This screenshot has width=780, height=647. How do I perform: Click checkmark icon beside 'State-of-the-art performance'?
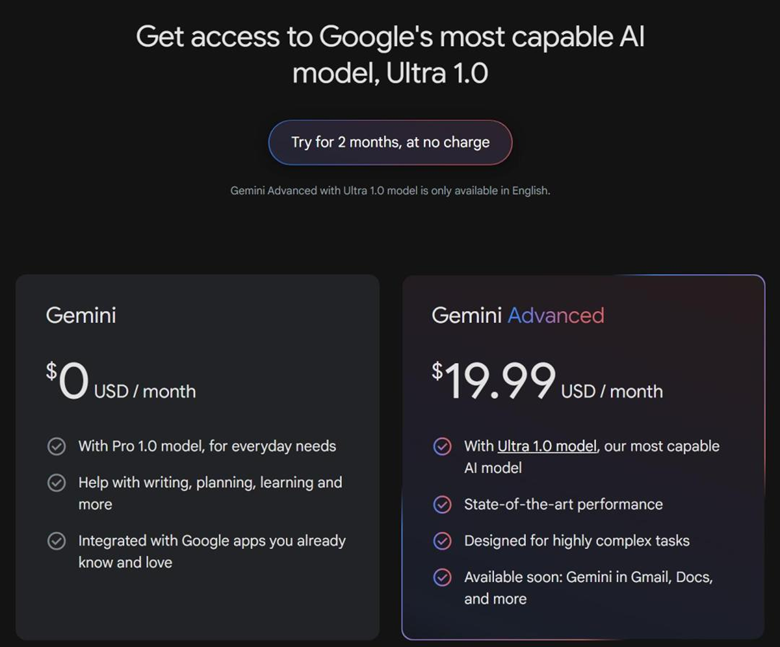point(442,505)
